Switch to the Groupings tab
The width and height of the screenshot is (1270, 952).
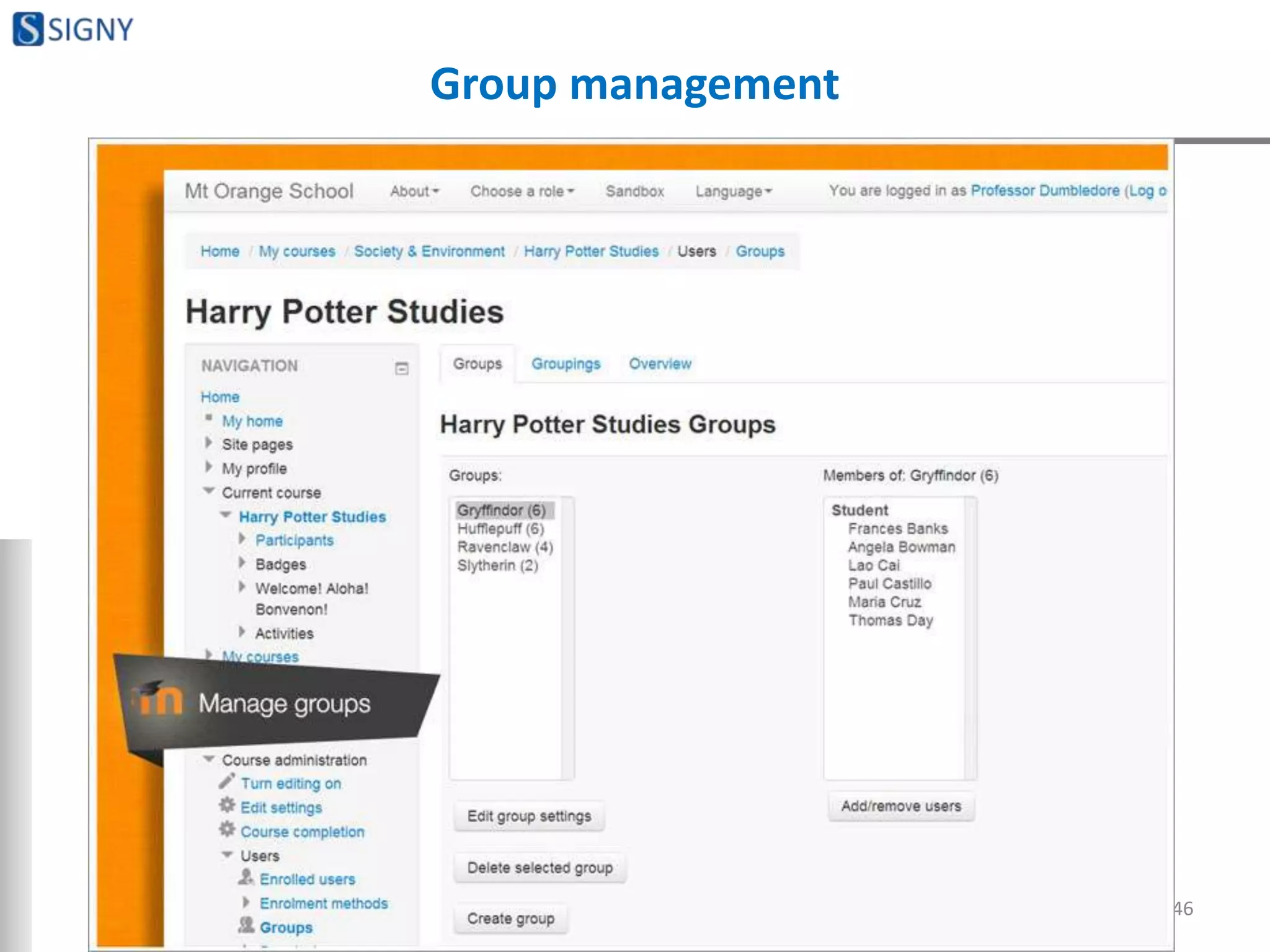tap(566, 364)
